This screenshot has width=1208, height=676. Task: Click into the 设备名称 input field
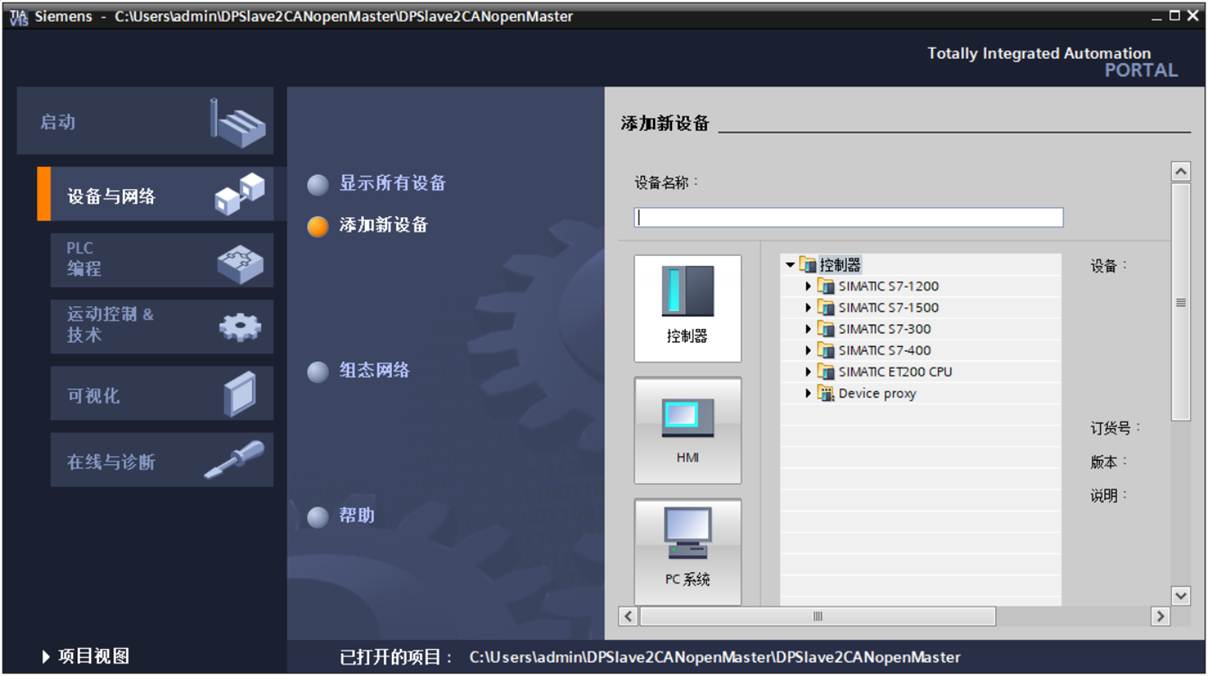[x=848, y=217]
